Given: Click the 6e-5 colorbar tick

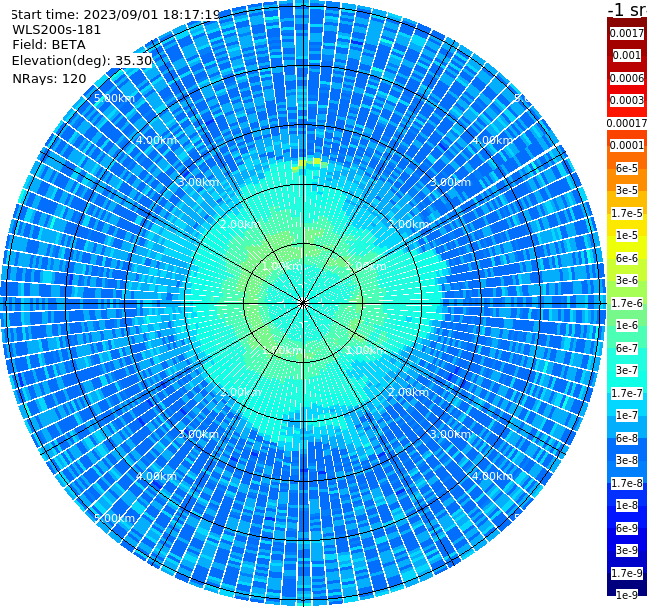Looking at the screenshot, I should click(627, 168).
